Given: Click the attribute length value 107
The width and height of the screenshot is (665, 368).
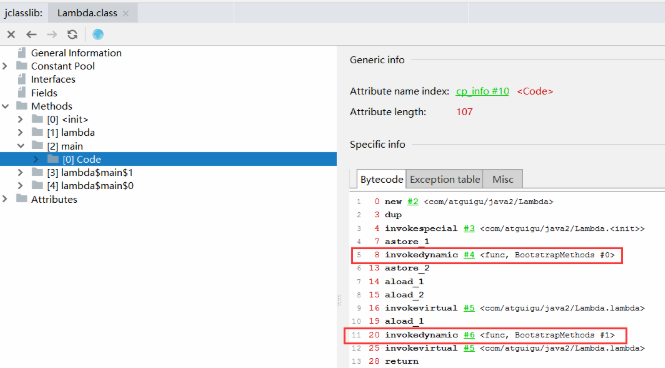Looking at the screenshot, I should click(x=464, y=112).
